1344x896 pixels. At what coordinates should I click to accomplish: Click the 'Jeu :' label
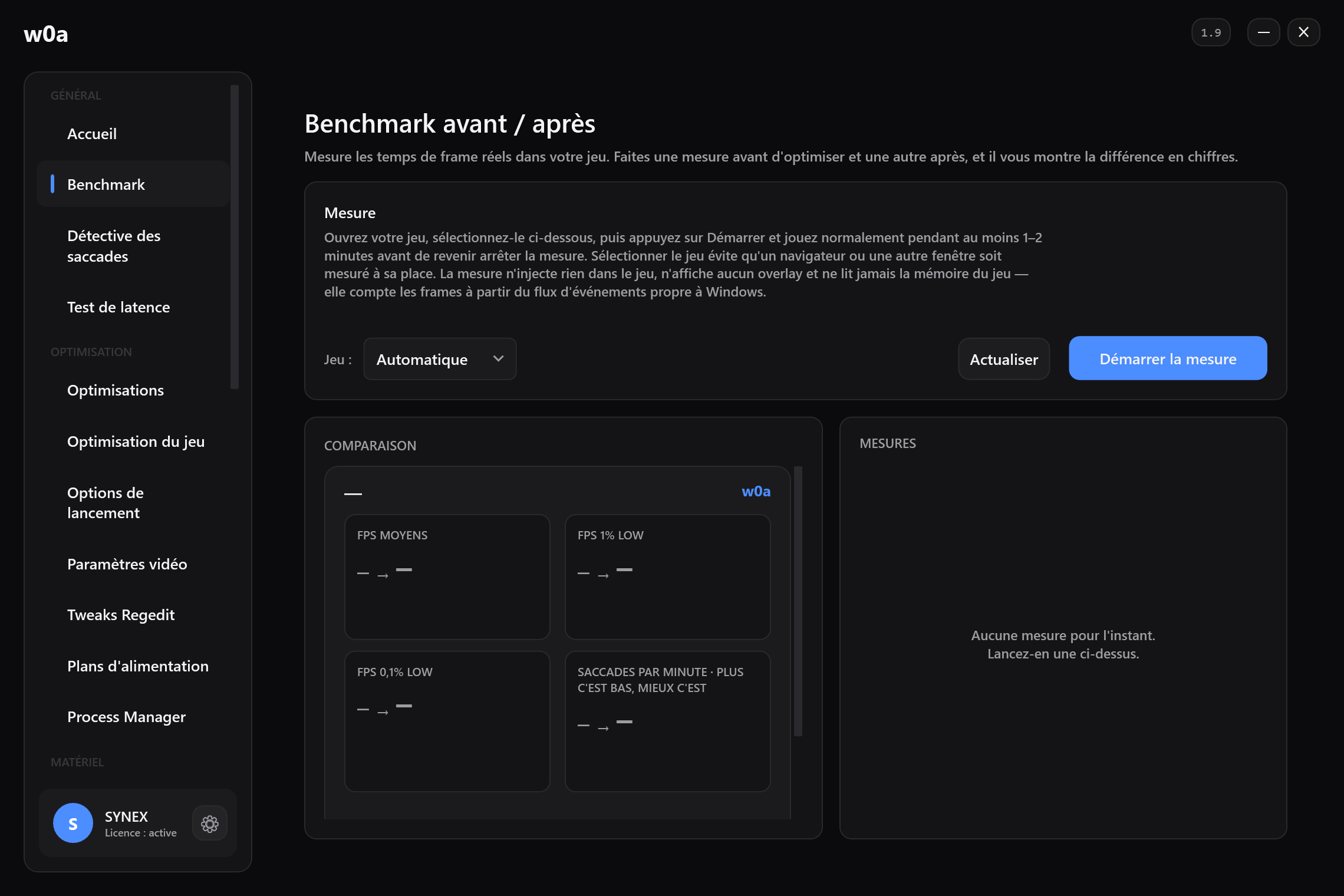click(x=338, y=360)
